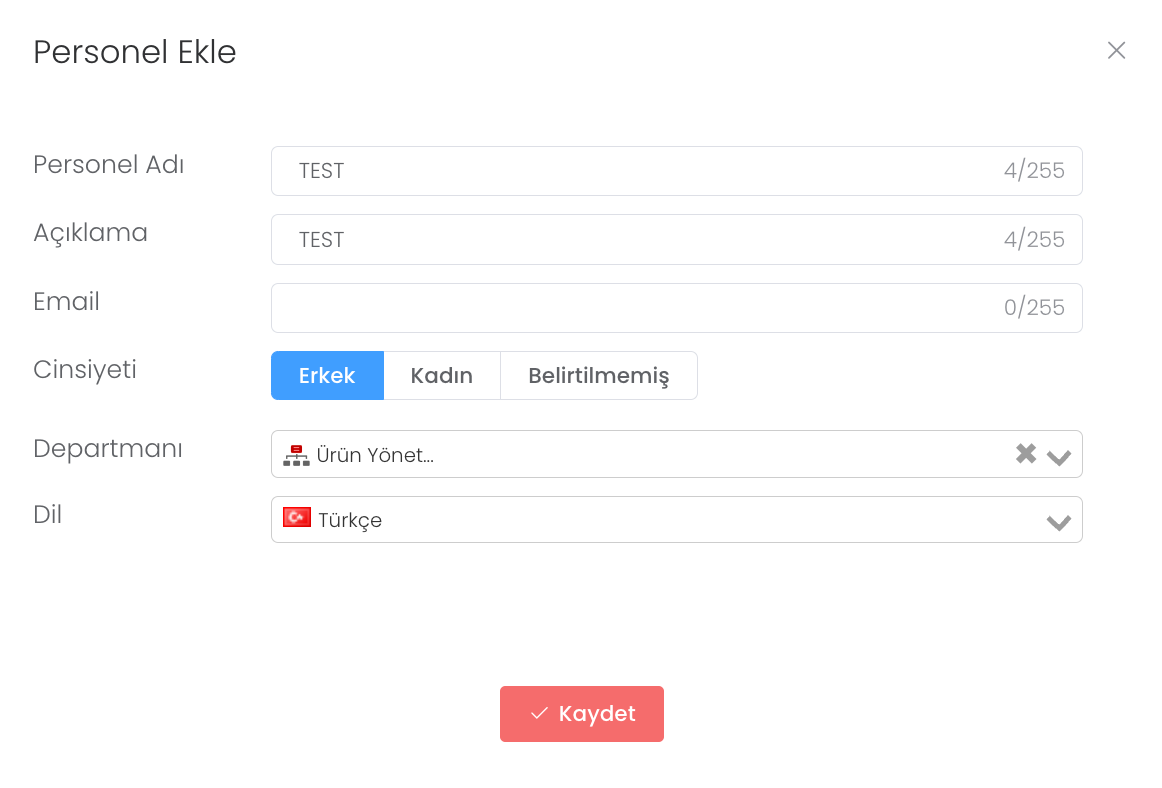The height and width of the screenshot is (788, 1162).
Task: Click the Cinsiyeti label
Action: [x=85, y=370]
